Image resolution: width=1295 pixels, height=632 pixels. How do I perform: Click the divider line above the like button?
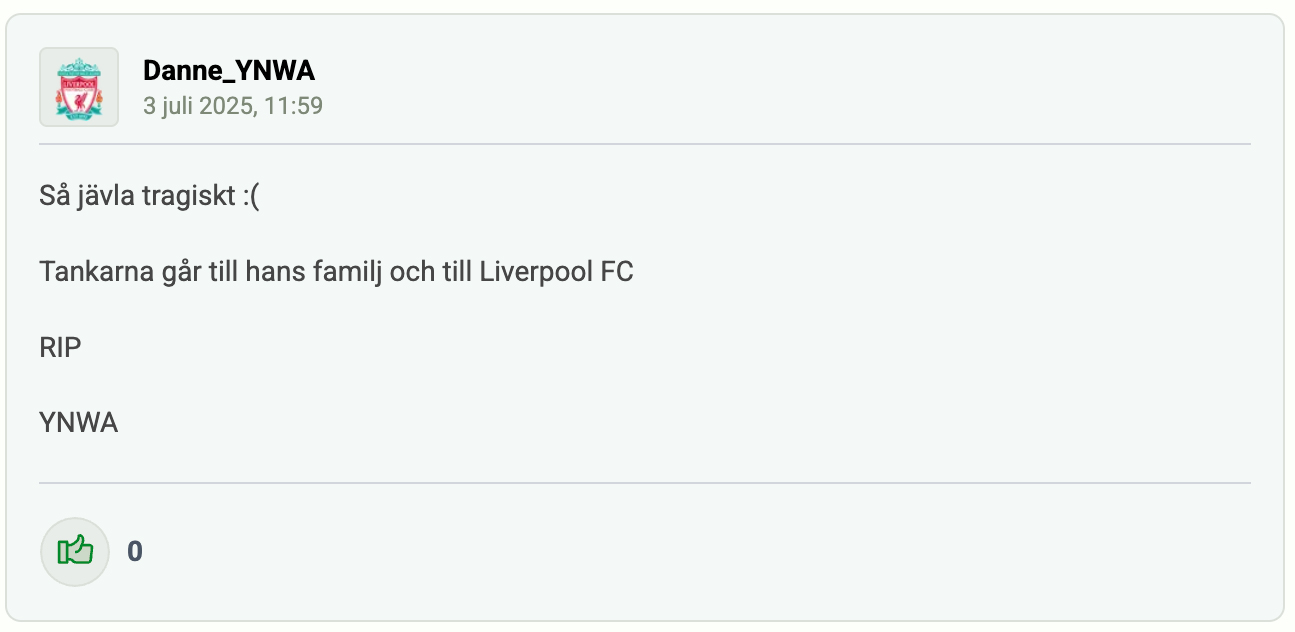click(x=645, y=483)
